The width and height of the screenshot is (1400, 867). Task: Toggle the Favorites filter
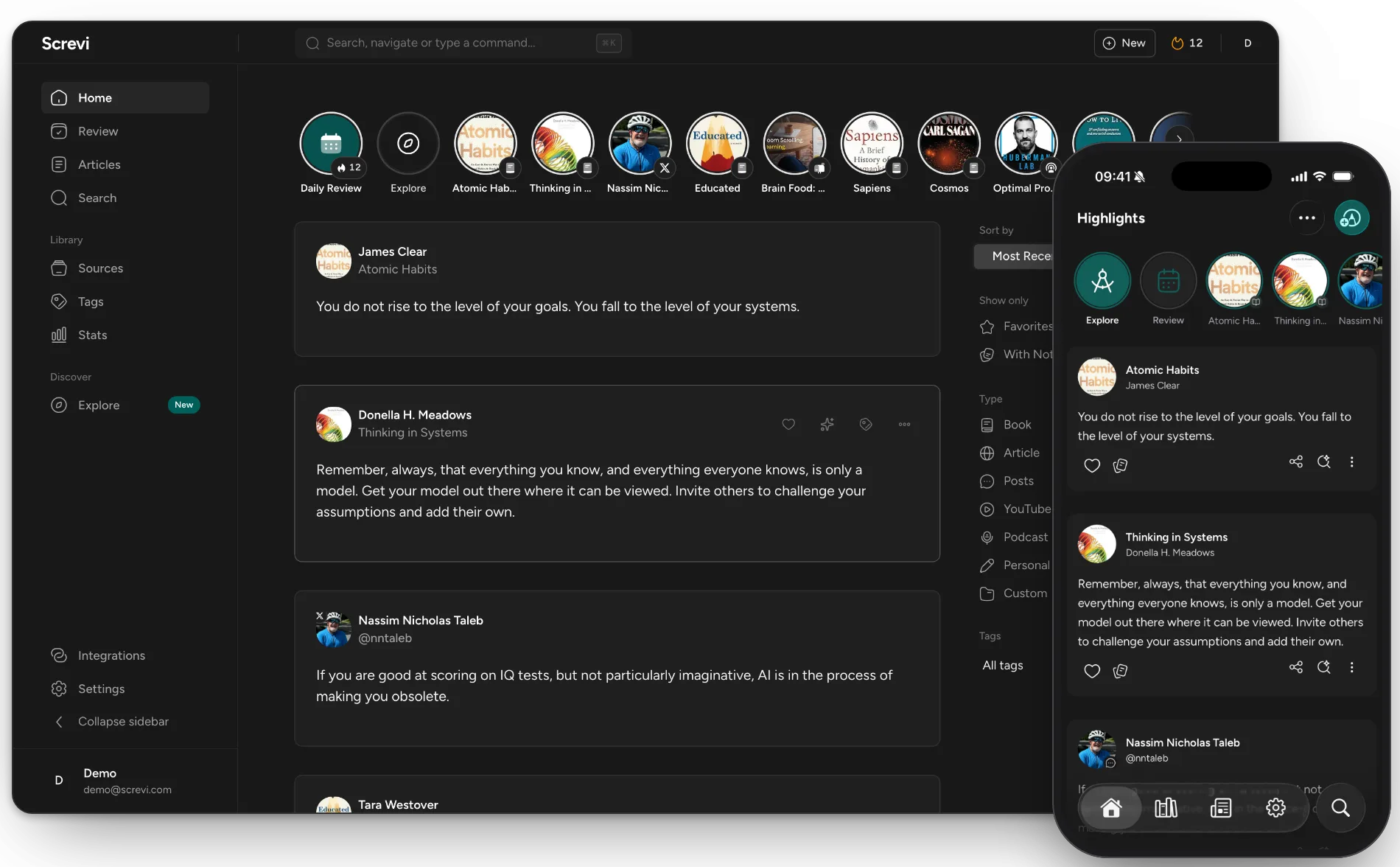tap(1017, 326)
